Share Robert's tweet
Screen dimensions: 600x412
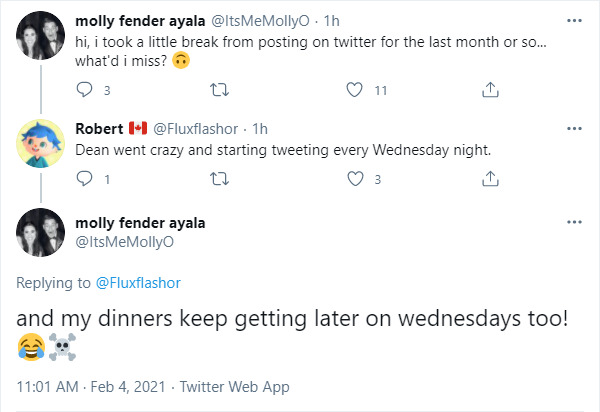490,179
